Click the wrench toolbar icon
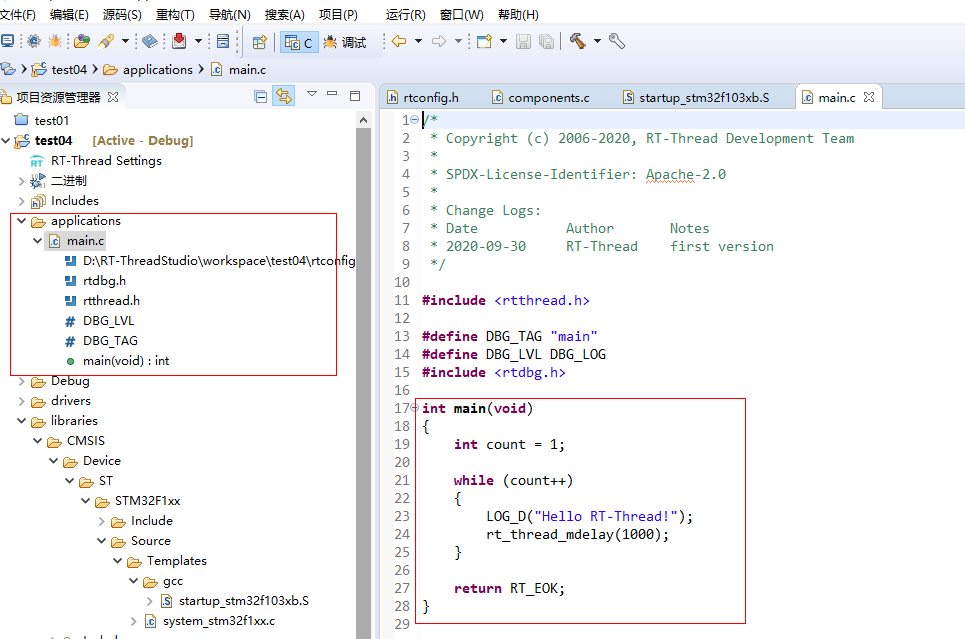This screenshot has height=639, width=965. (x=617, y=41)
